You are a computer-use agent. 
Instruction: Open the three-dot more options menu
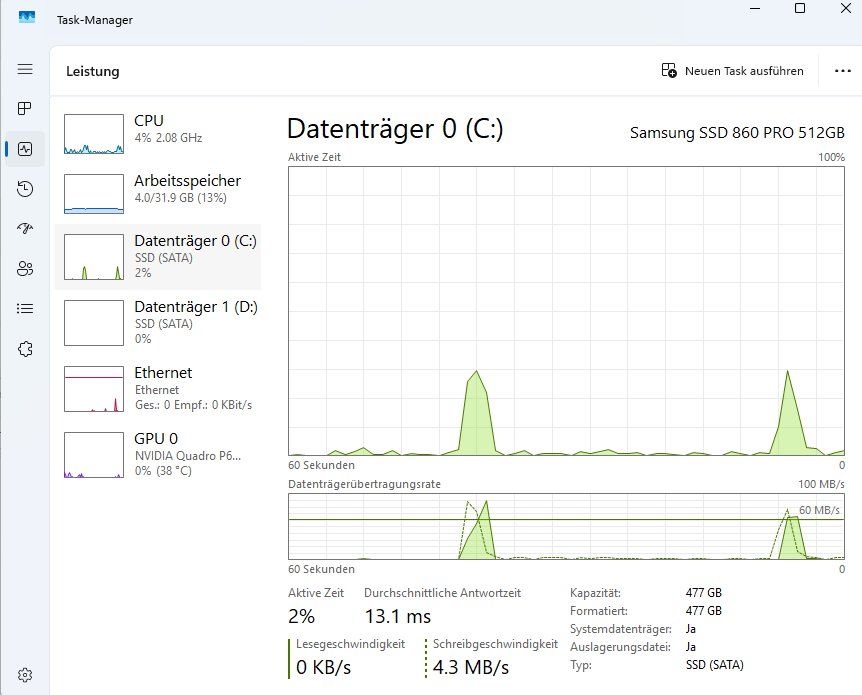[842, 71]
